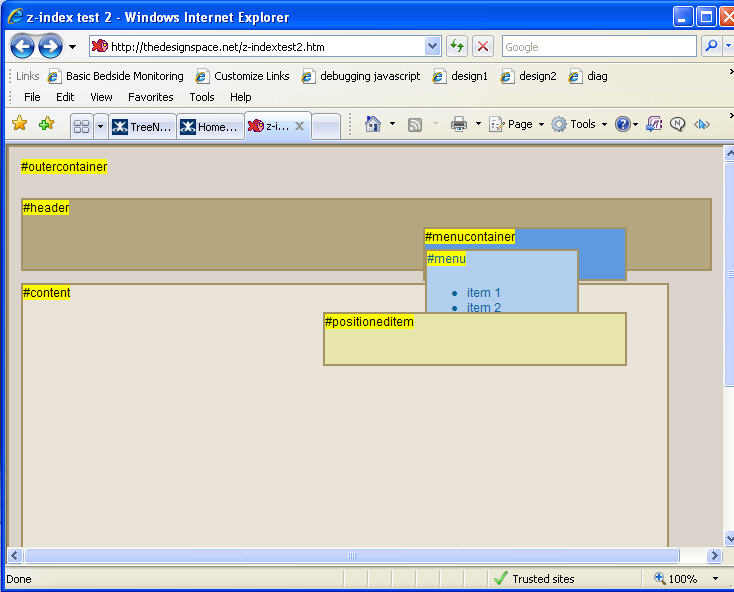Switch to the Home... tab
Image resolution: width=734 pixels, height=592 pixels.
(210, 126)
